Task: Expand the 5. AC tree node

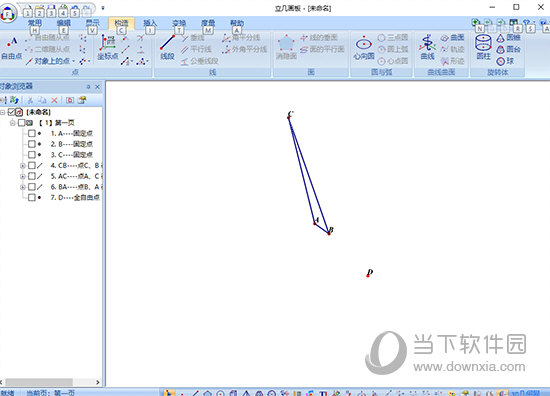Action: point(22,176)
